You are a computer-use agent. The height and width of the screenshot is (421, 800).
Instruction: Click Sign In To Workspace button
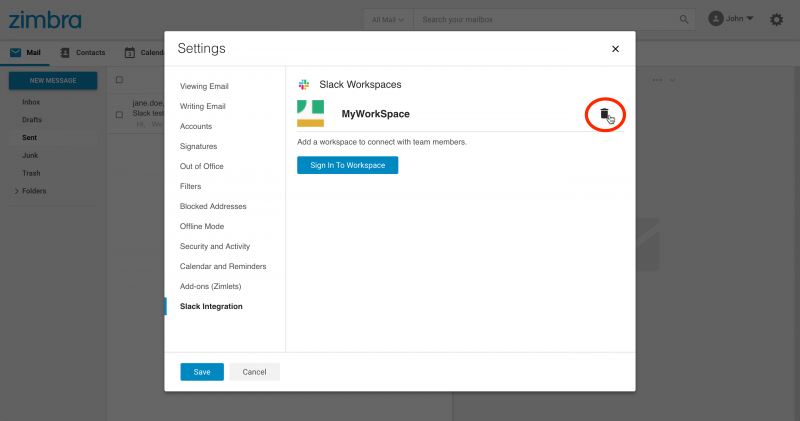[x=347, y=165]
